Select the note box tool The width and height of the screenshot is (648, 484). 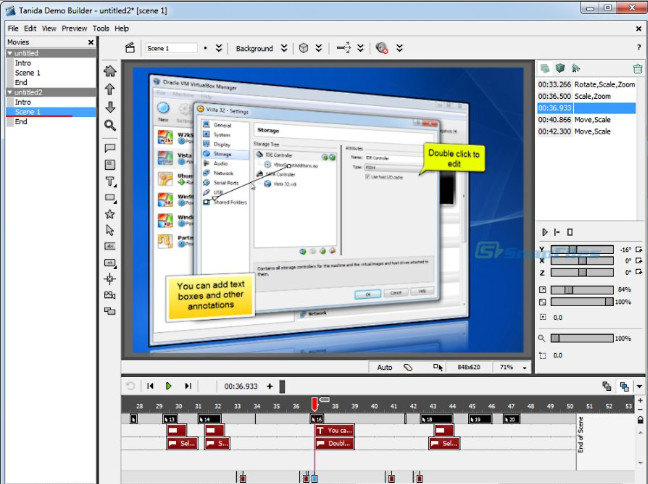tap(110, 165)
